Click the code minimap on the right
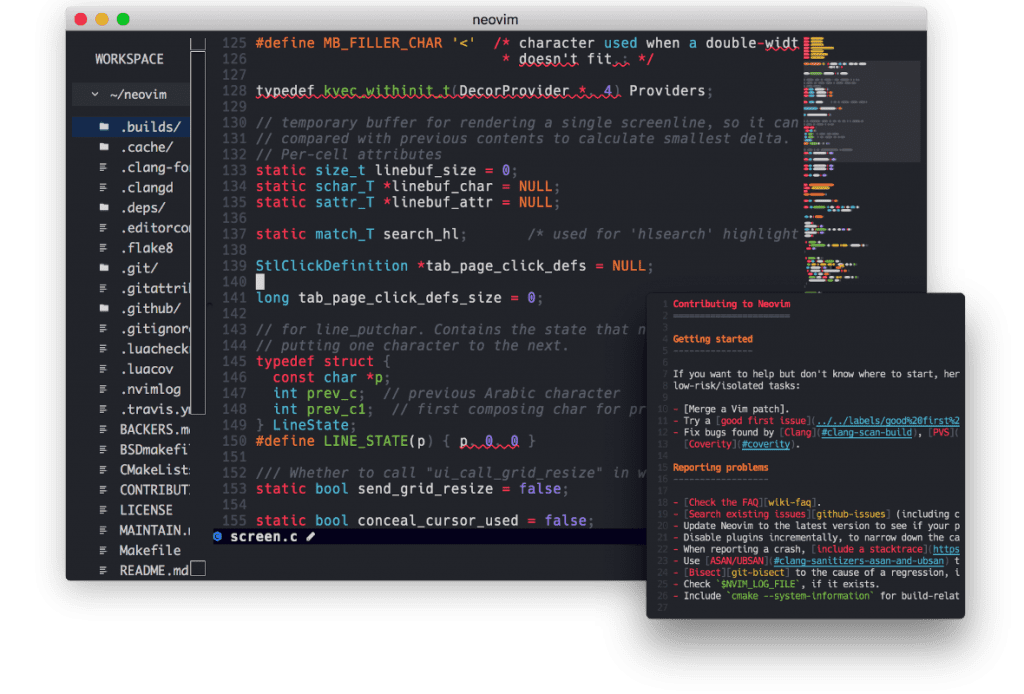The width and height of the screenshot is (1024, 694). coord(862,163)
